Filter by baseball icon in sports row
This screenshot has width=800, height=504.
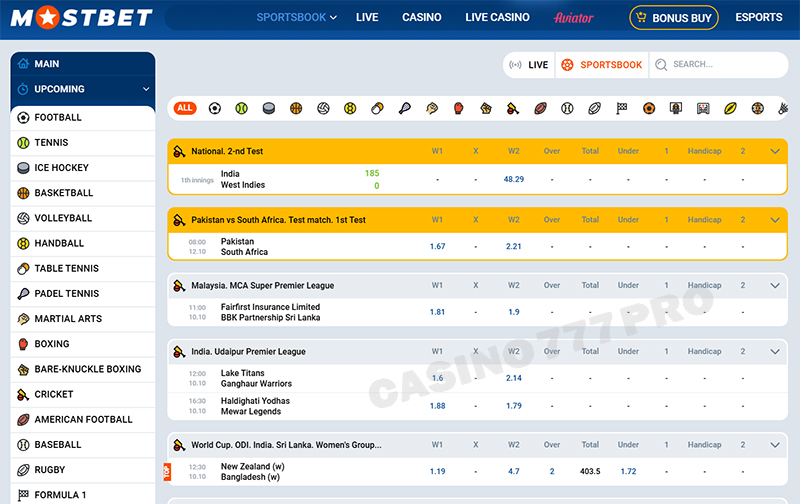[567, 108]
